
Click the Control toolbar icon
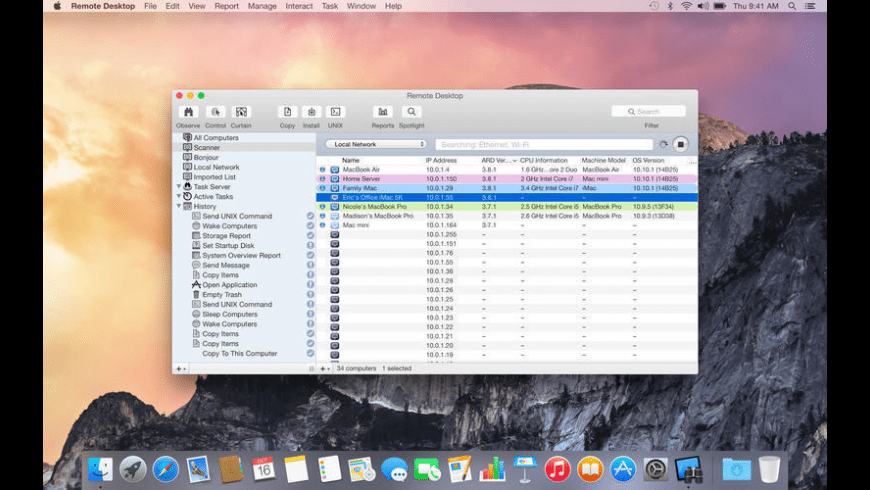215,112
